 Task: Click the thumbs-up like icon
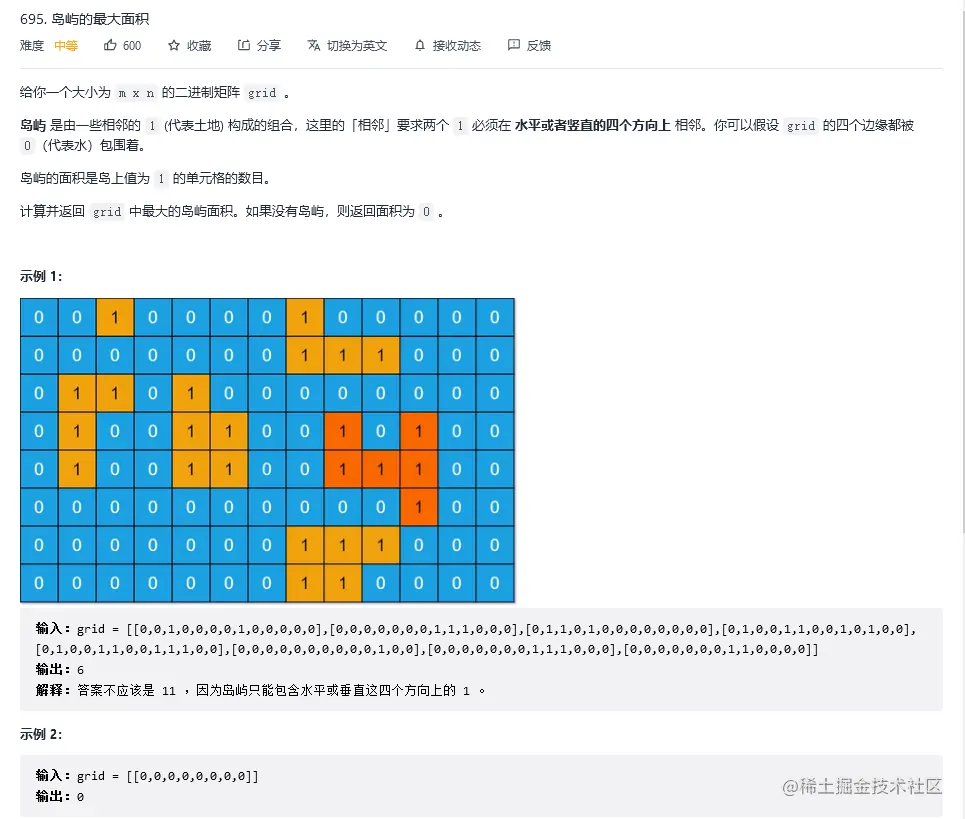(110, 45)
